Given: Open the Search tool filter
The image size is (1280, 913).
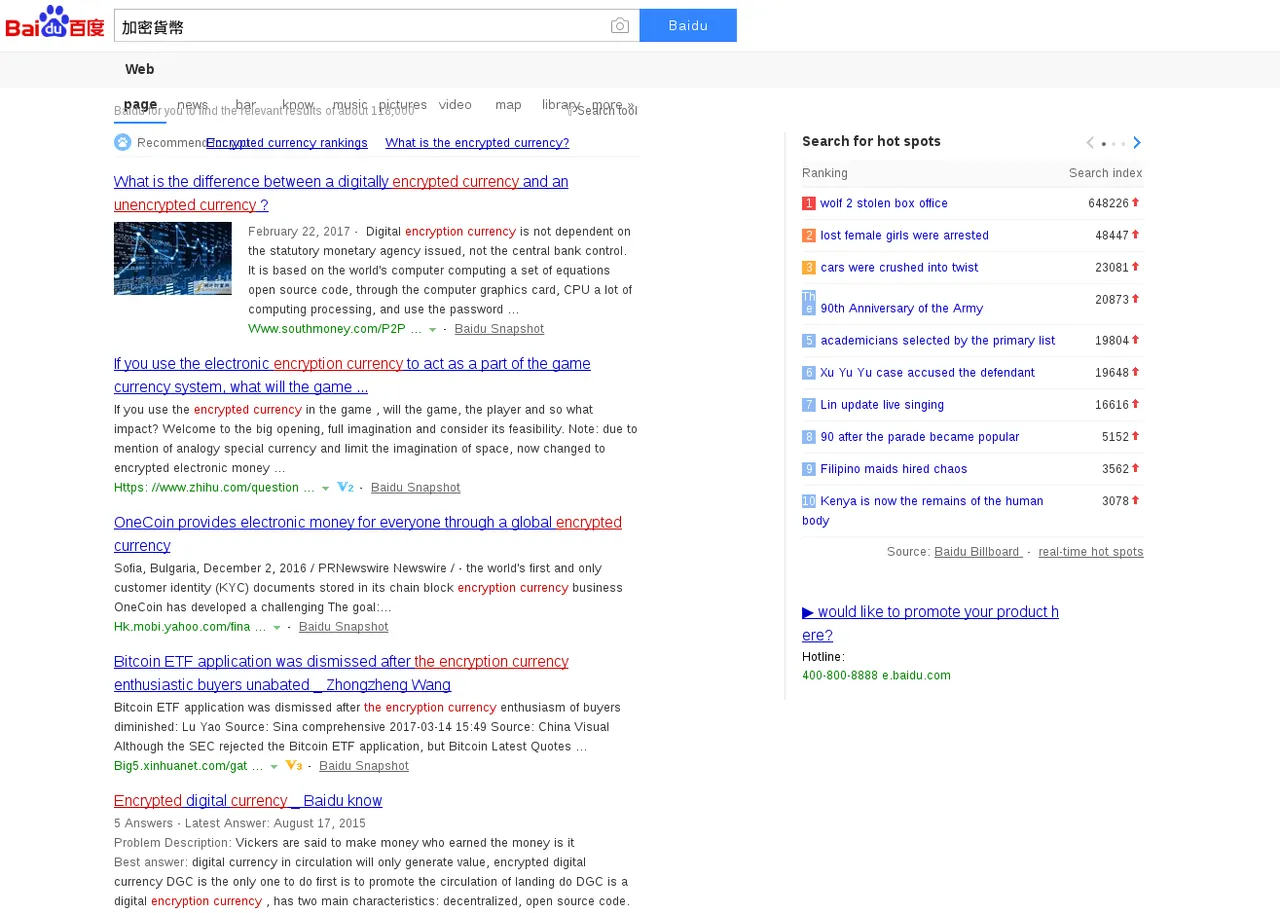Looking at the screenshot, I should (602, 110).
